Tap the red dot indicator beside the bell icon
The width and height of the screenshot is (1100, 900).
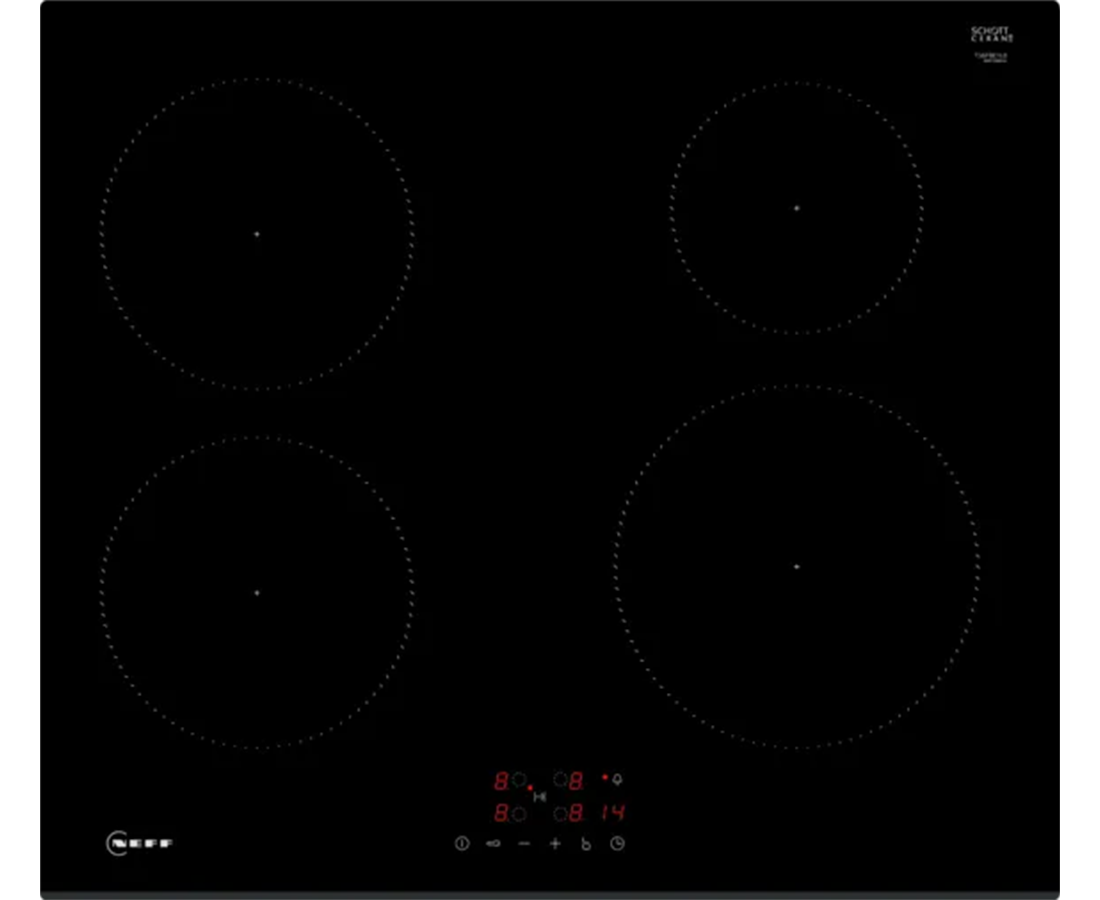[605, 777]
